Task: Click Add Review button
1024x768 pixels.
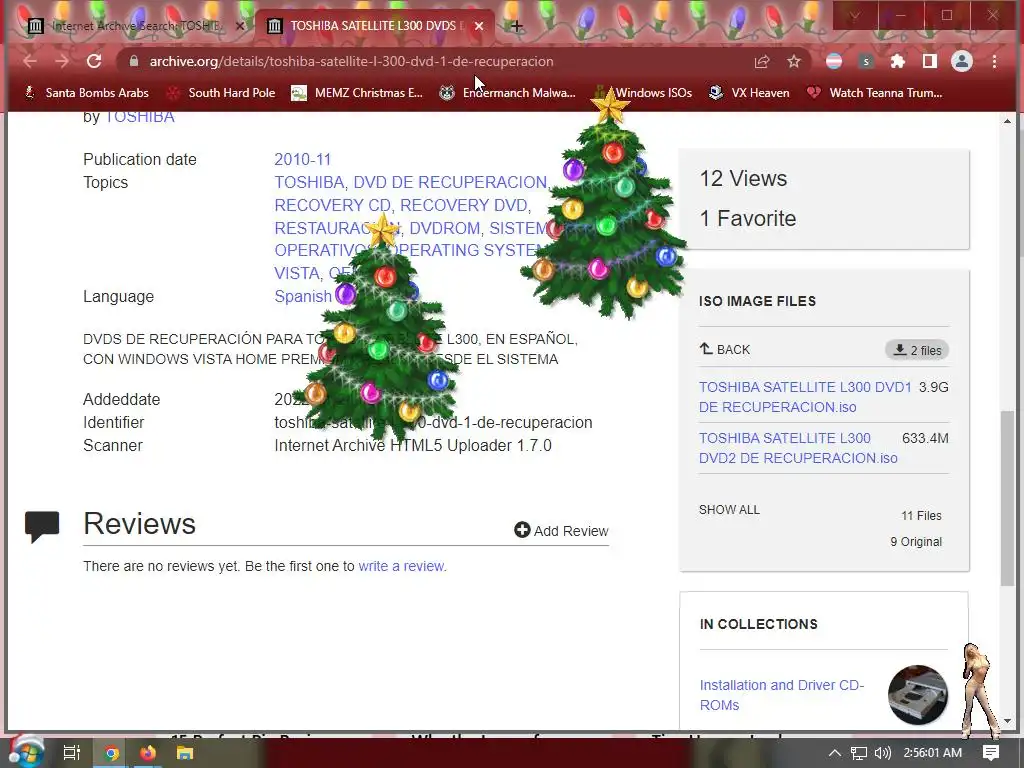Action: point(562,531)
